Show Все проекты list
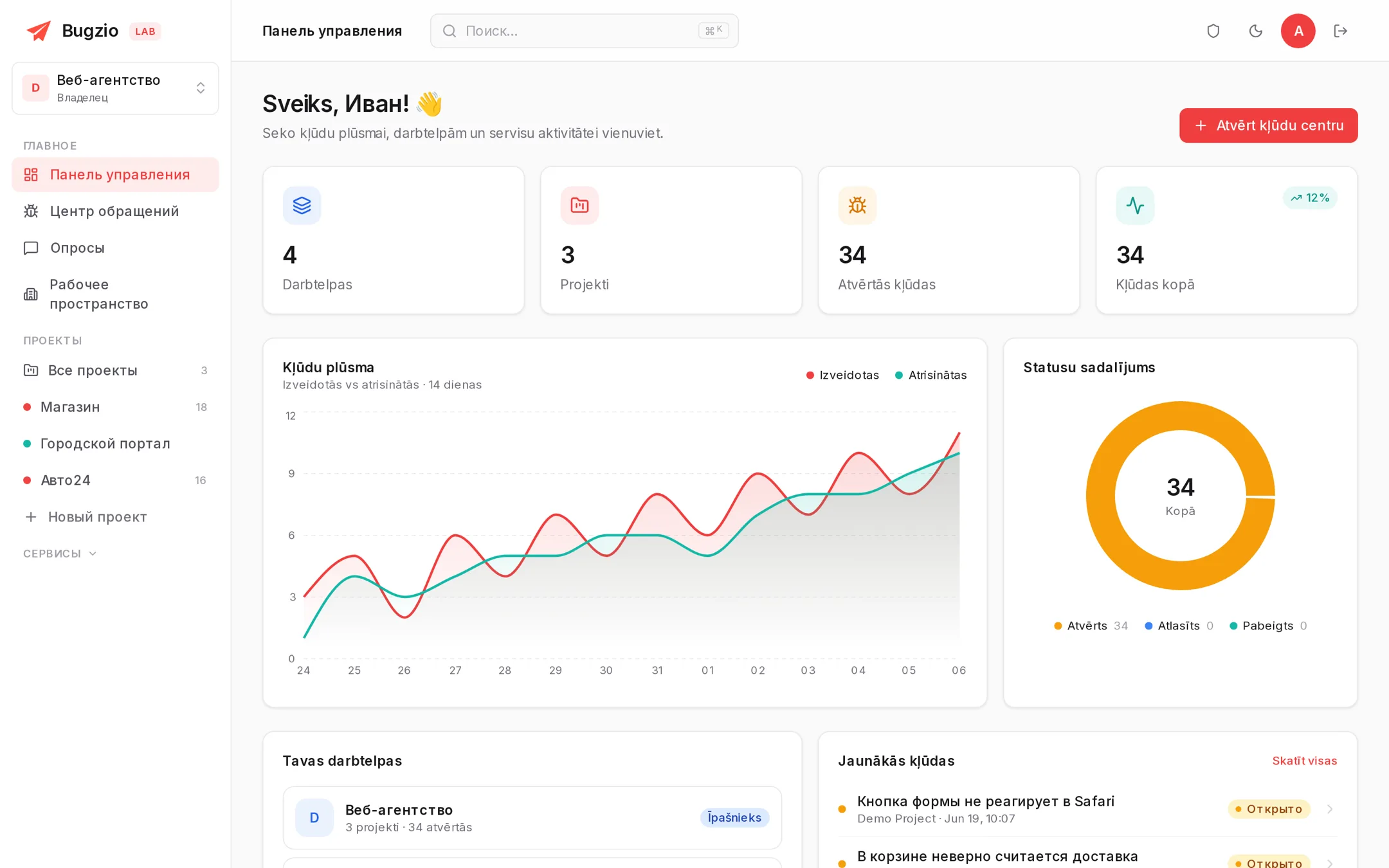The width and height of the screenshot is (1389, 868). (x=115, y=370)
